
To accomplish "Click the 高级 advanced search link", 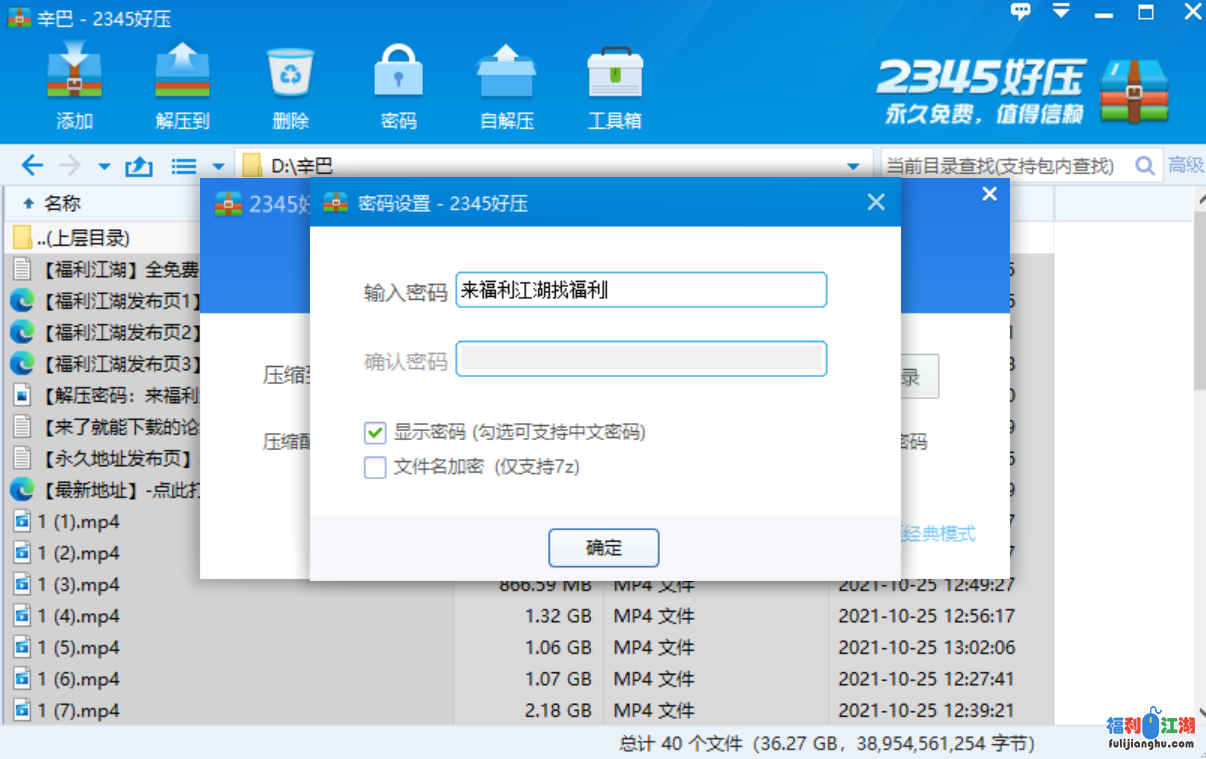I will click(x=1186, y=166).
